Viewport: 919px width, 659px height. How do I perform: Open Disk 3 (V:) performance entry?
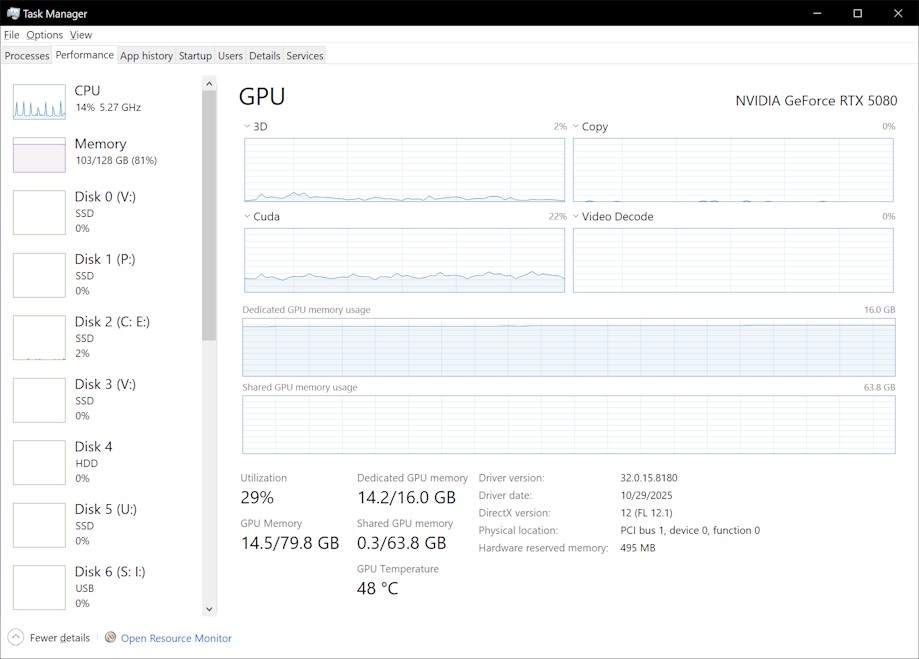pyautogui.click(x=105, y=399)
